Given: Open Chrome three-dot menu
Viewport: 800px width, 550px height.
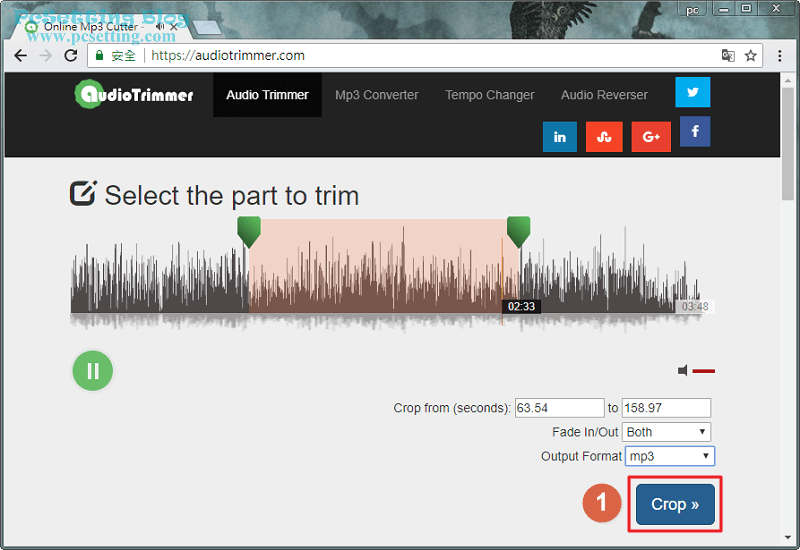Looking at the screenshot, I should [x=780, y=55].
